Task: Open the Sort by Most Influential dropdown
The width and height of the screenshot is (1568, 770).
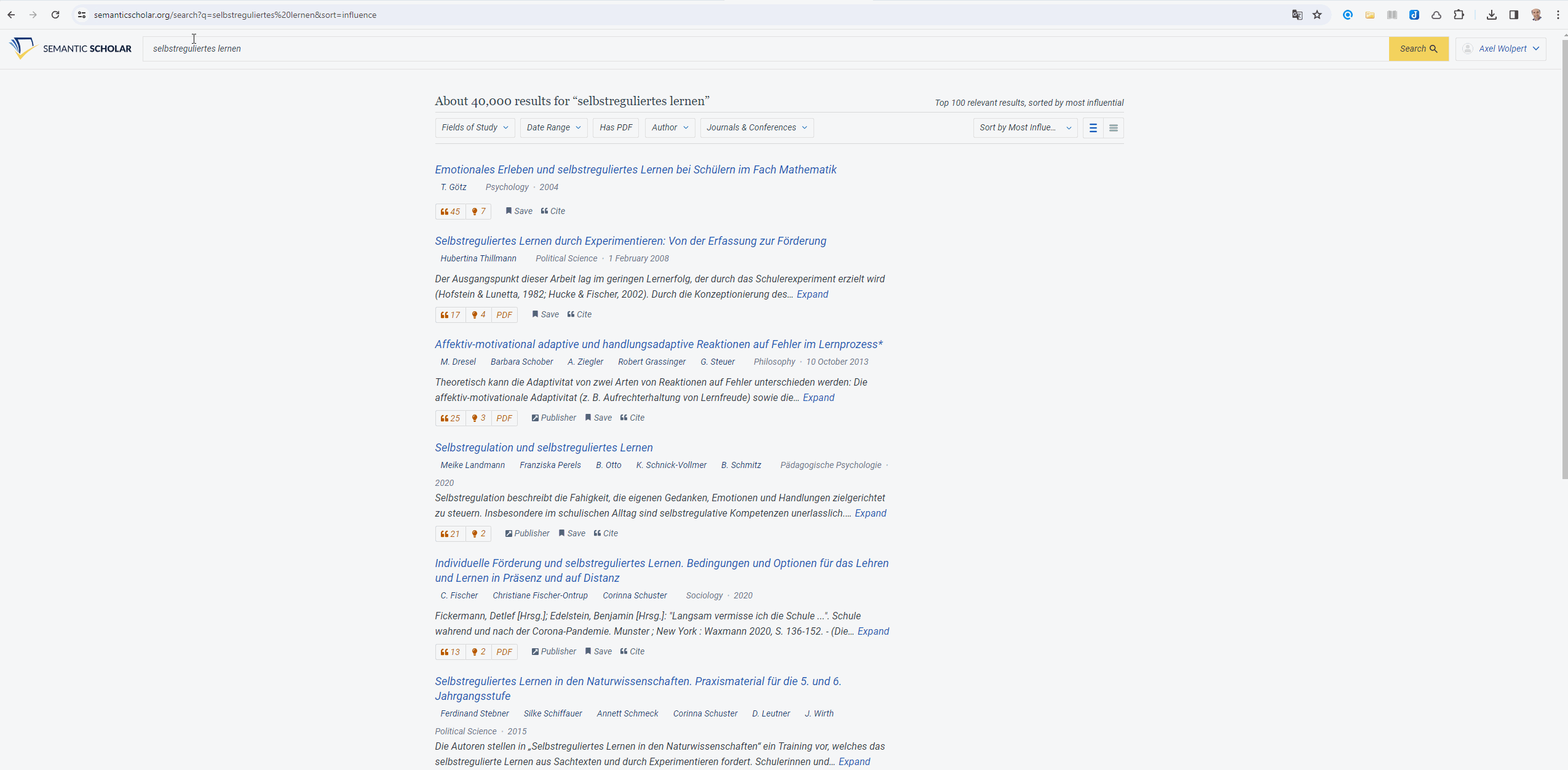Action: click(x=1025, y=127)
